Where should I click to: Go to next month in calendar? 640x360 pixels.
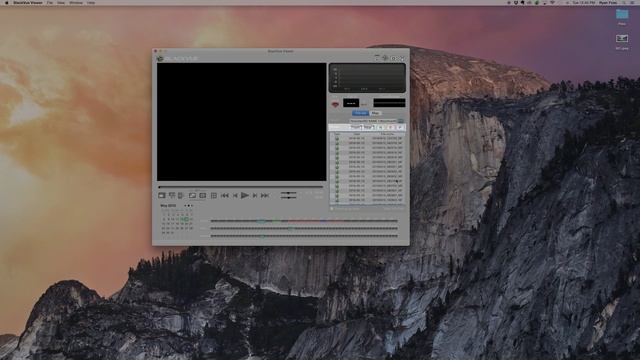[x=192, y=206]
